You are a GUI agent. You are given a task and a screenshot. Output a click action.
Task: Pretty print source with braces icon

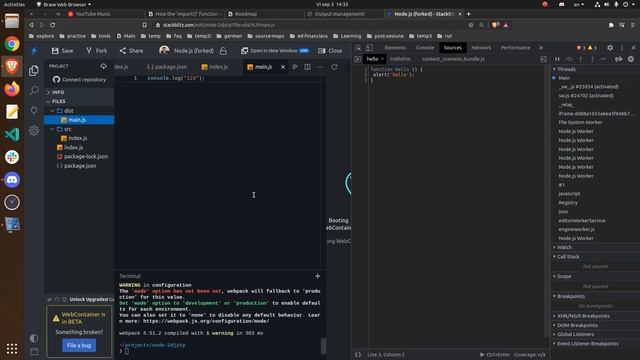click(x=358, y=355)
